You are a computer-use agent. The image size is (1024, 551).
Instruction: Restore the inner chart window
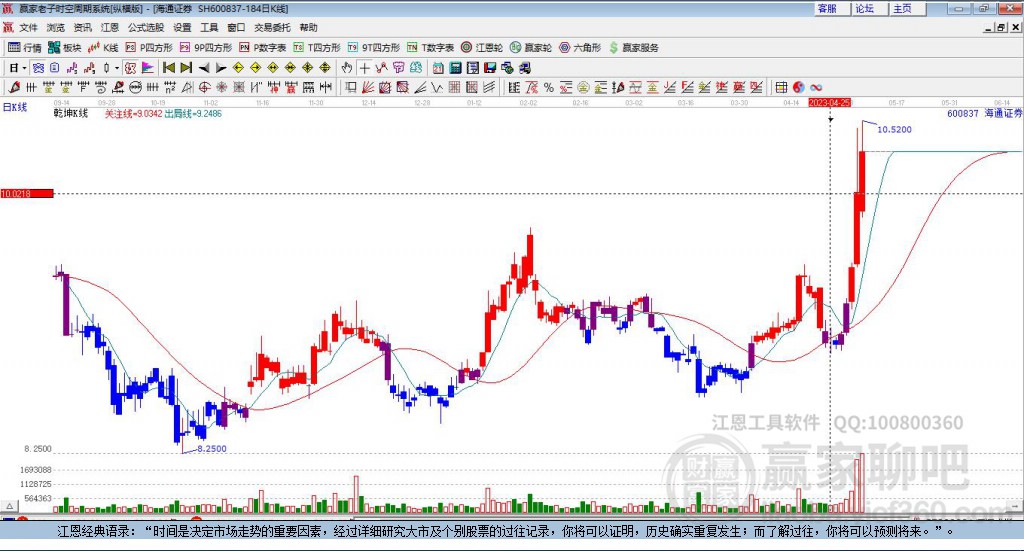[1001, 27]
